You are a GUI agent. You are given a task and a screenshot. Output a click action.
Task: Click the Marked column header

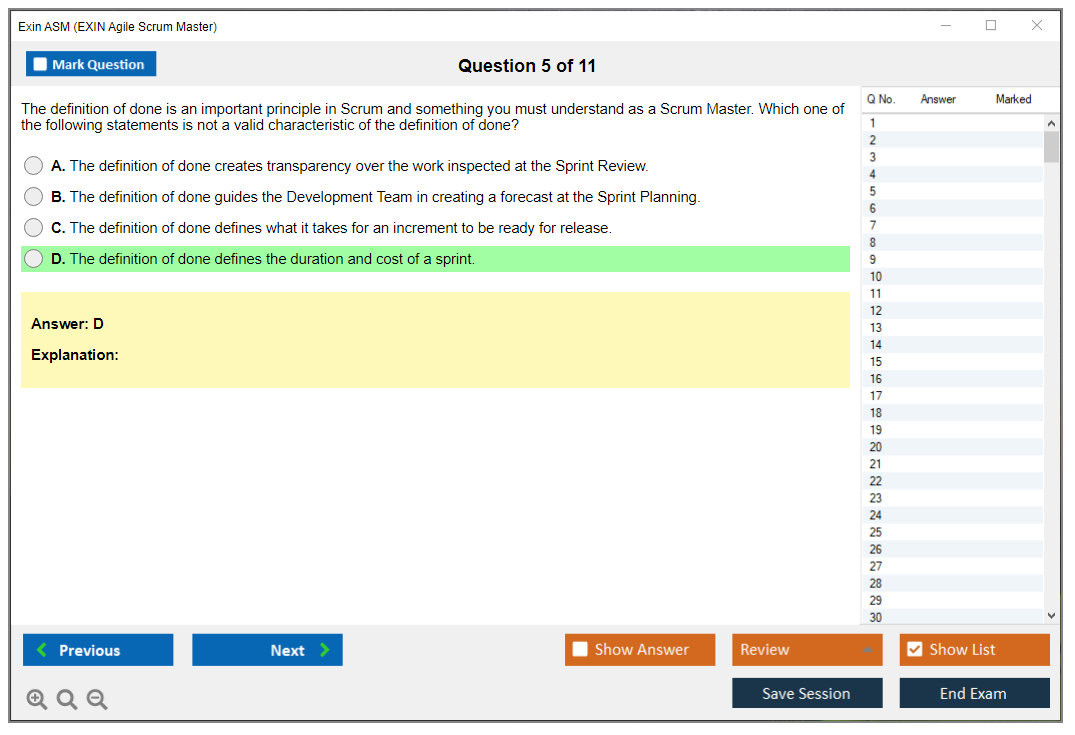pos(1013,99)
